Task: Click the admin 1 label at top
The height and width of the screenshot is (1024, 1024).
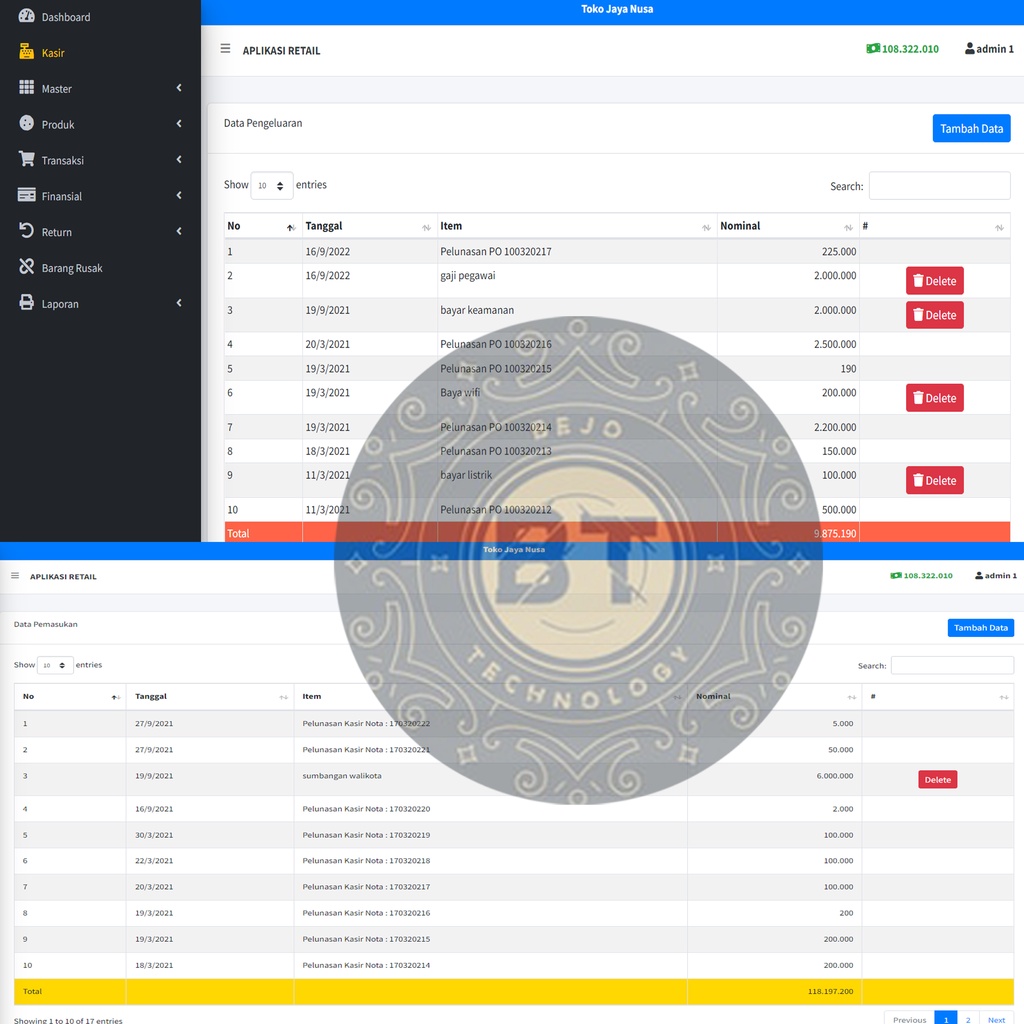Action: pos(995,49)
